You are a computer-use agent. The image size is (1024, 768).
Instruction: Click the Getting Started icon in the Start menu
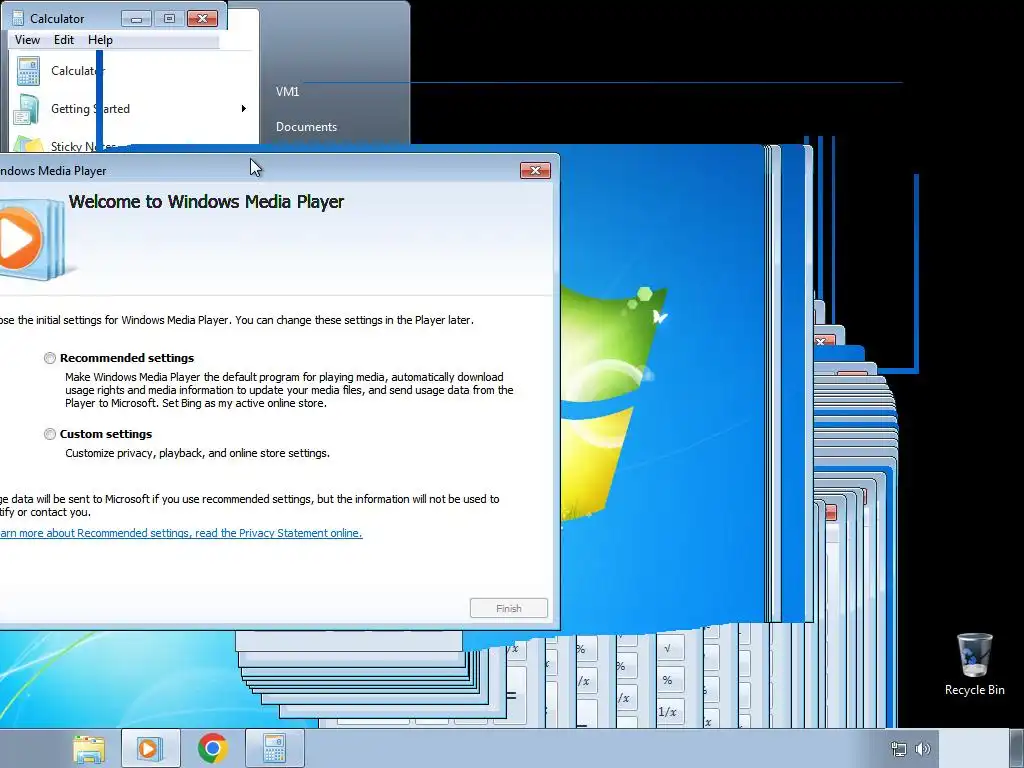[26, 109]
